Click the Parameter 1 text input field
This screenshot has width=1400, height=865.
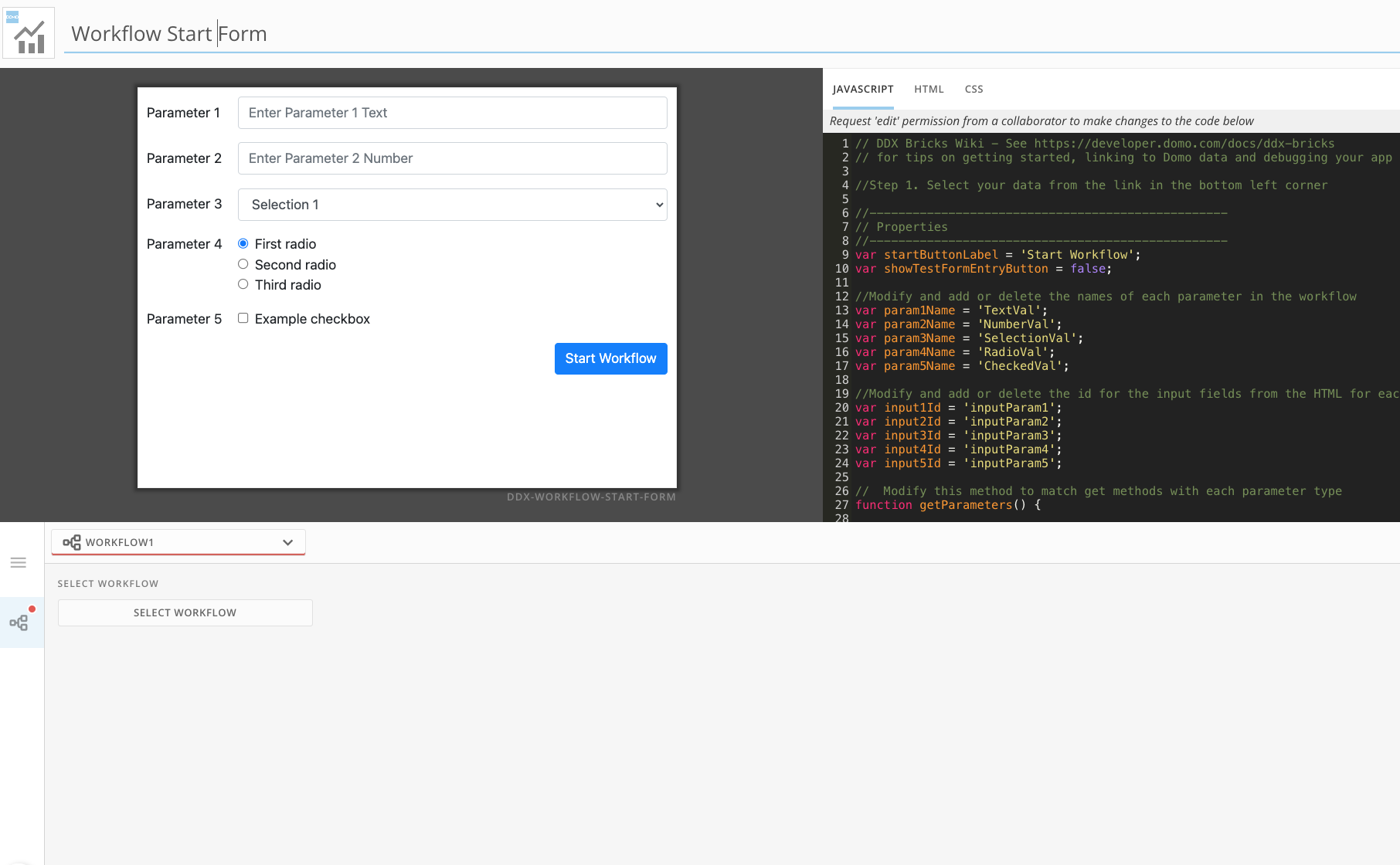click(452, 112)
